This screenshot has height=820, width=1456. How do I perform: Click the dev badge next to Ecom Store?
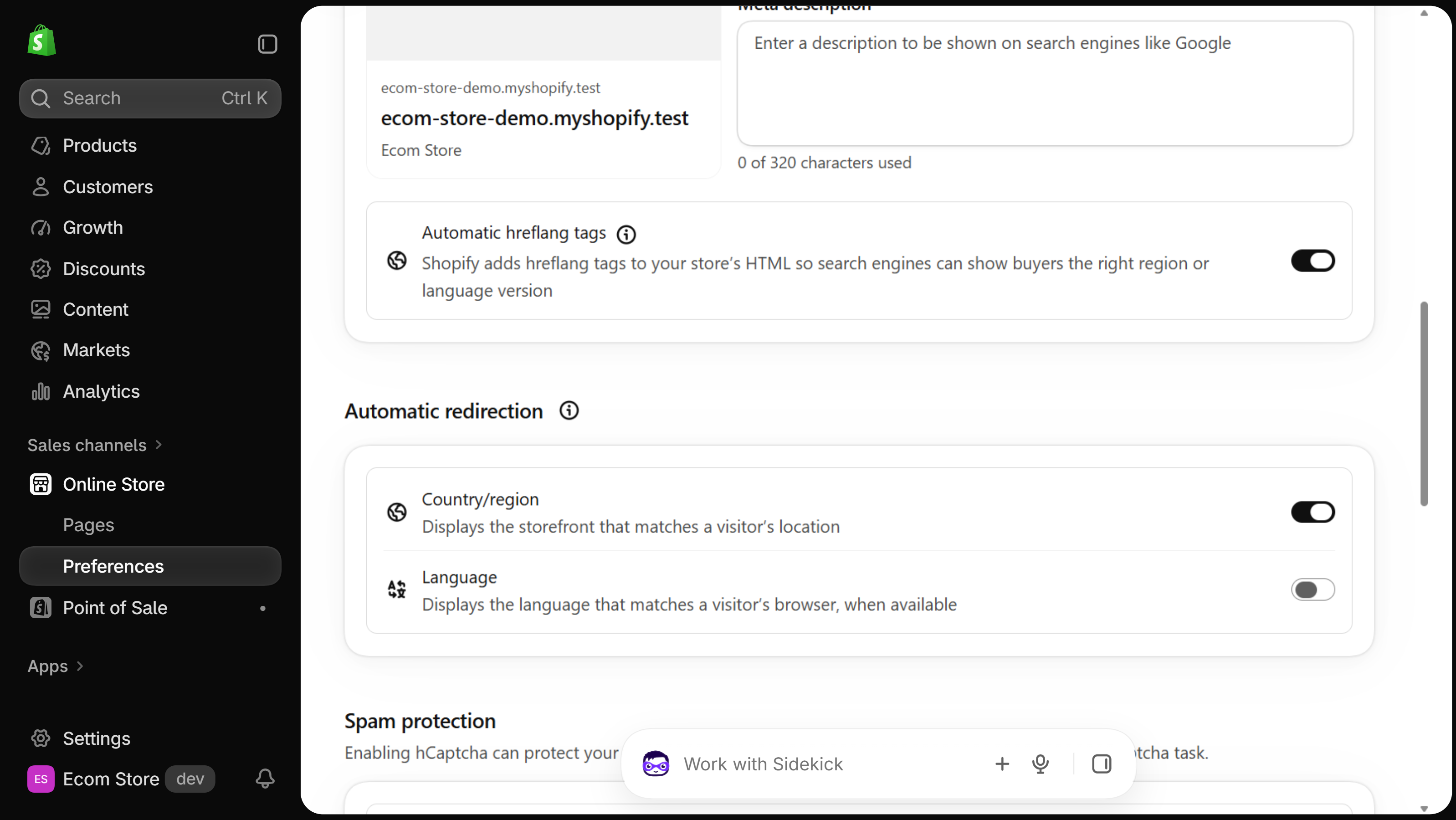(190, 779)
